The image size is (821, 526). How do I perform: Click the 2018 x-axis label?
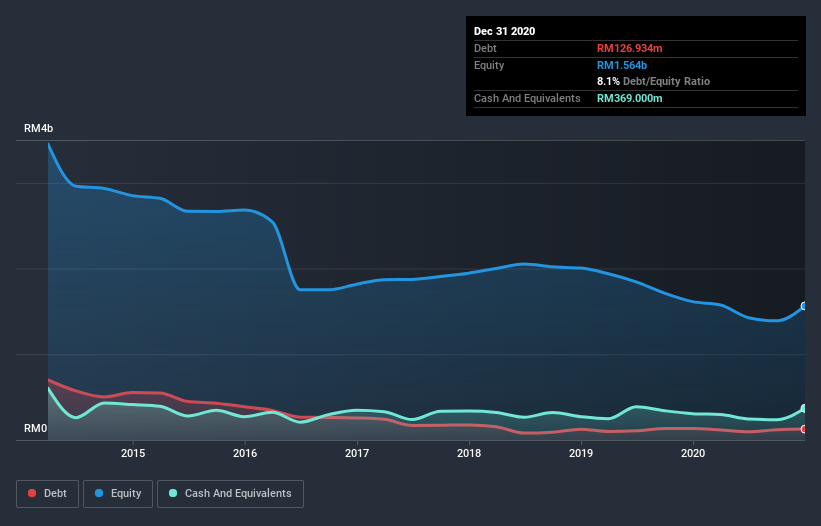click(469, 453)
